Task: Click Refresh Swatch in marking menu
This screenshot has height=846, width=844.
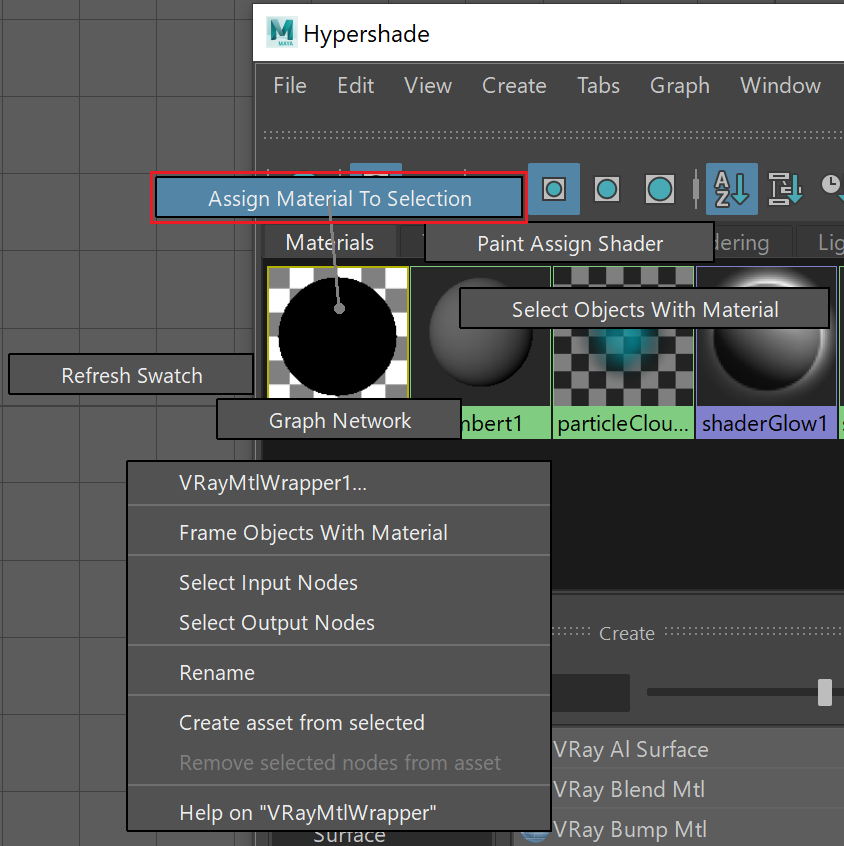Action: pyautogui.click(x=131, y=375)
